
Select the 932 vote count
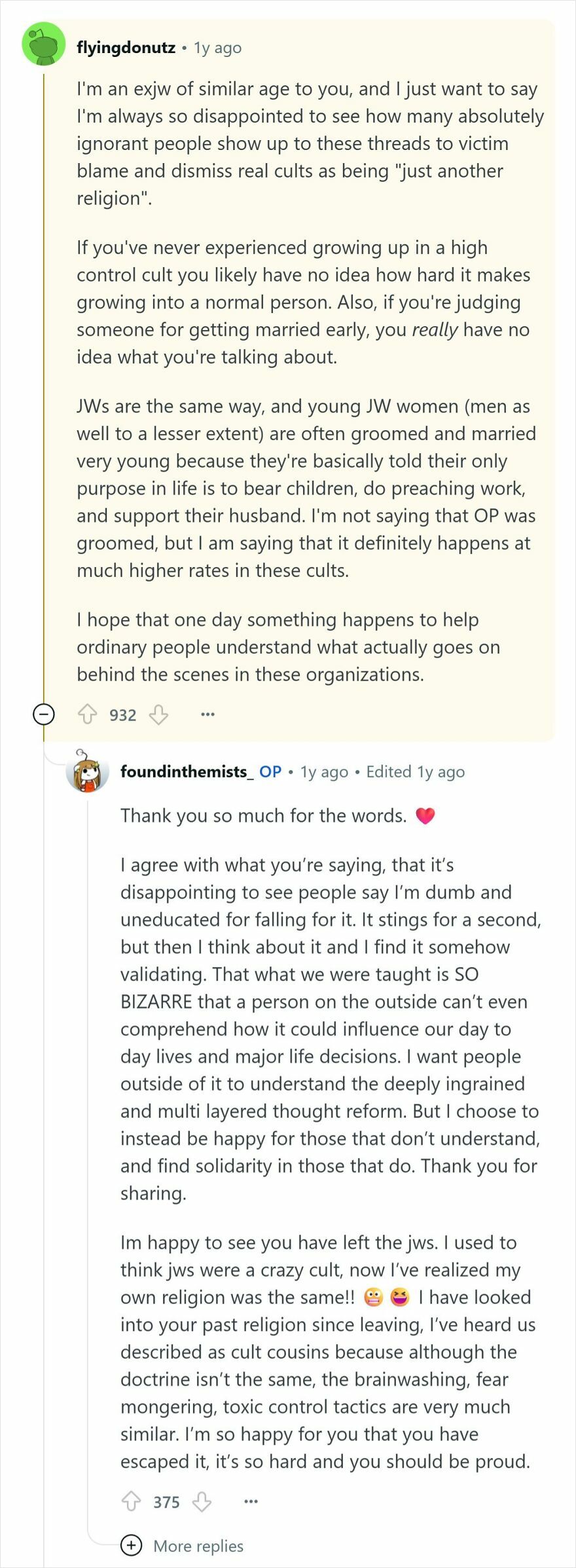(122, 715)
